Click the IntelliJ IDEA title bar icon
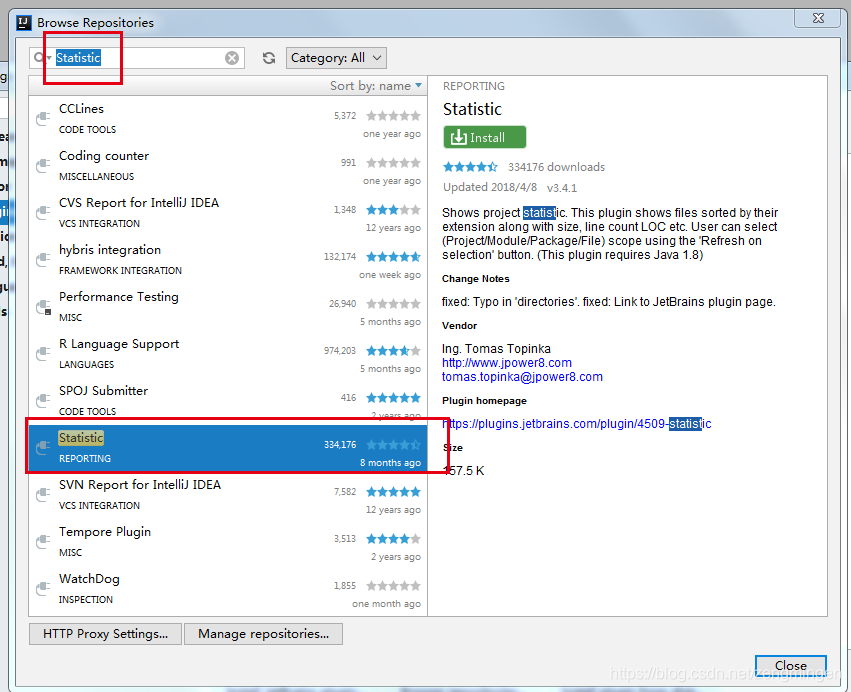This screenshot has height=692, width=851. (x=23, y=22)
